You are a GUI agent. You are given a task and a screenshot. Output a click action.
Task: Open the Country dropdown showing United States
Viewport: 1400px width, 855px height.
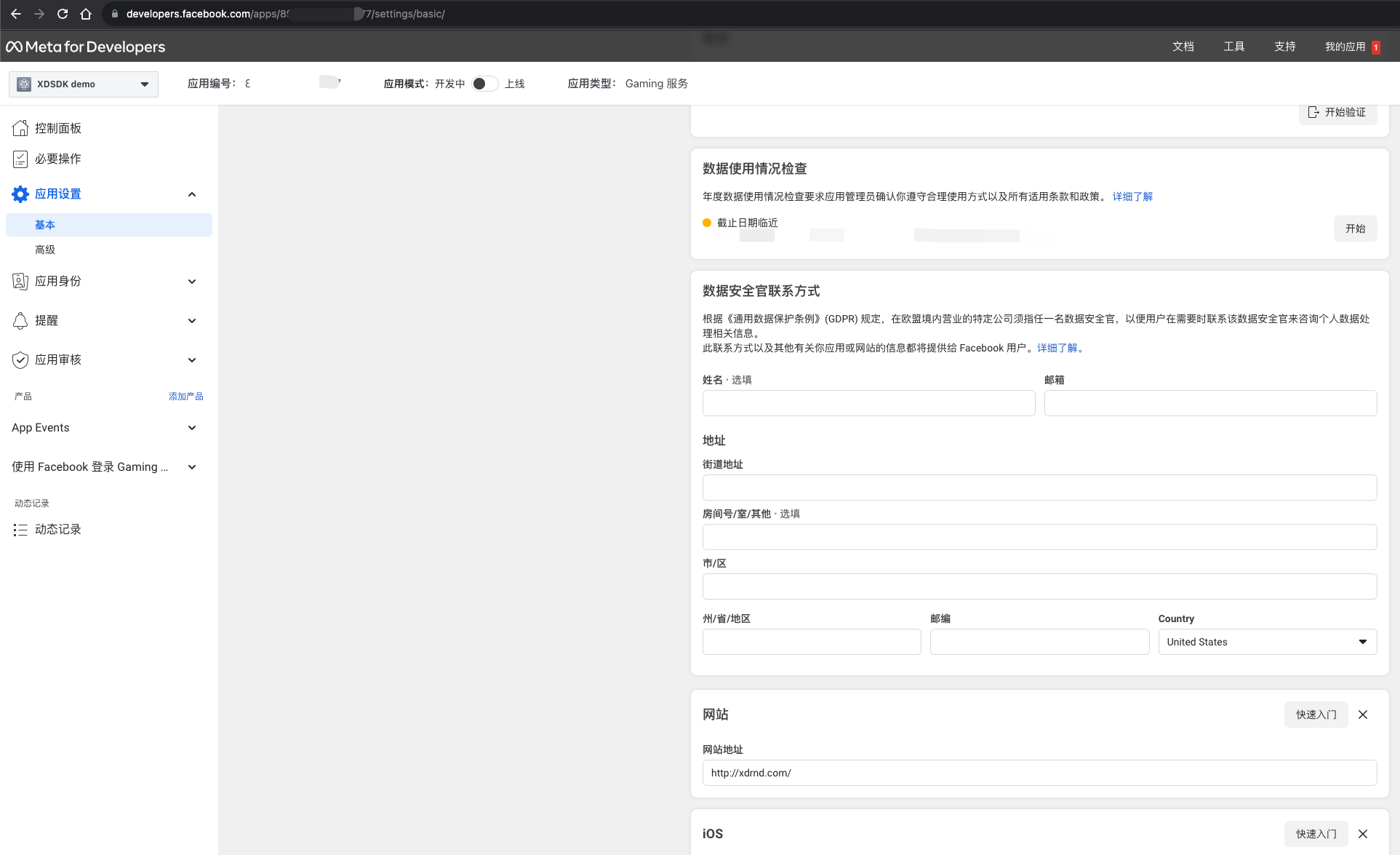(x=1267, y=642)
